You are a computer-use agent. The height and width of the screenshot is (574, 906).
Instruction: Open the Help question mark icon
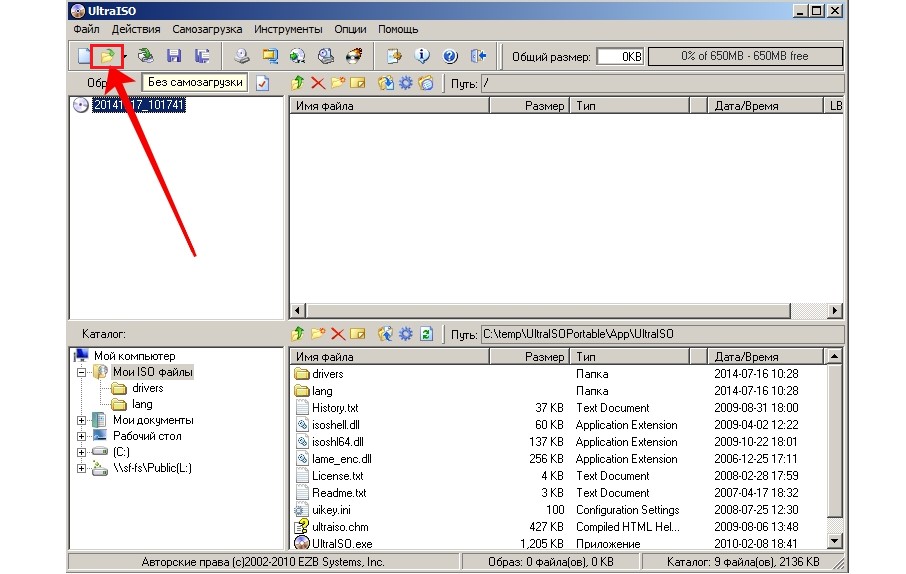[450, 56]
